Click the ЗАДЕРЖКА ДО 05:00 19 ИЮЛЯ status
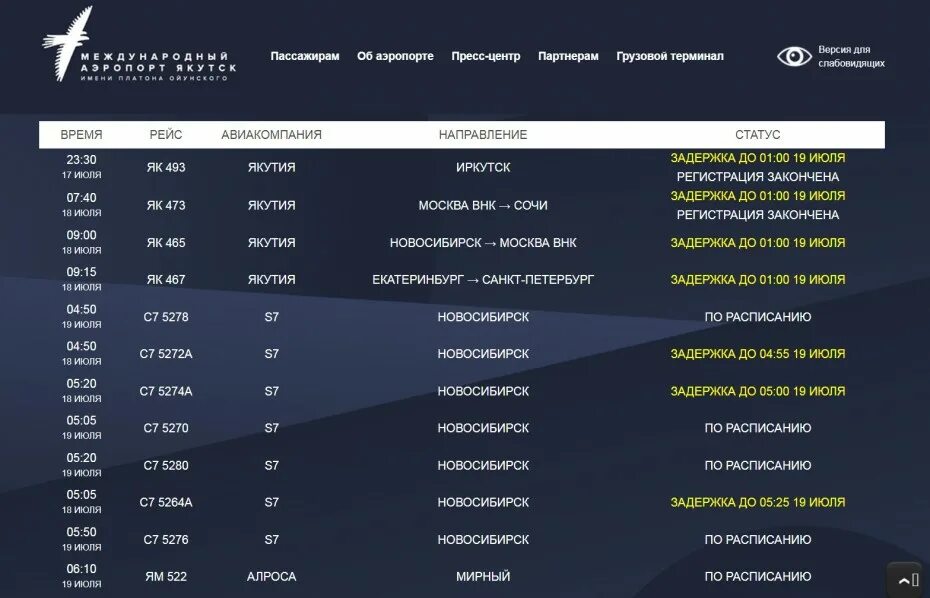 (757, 391)
